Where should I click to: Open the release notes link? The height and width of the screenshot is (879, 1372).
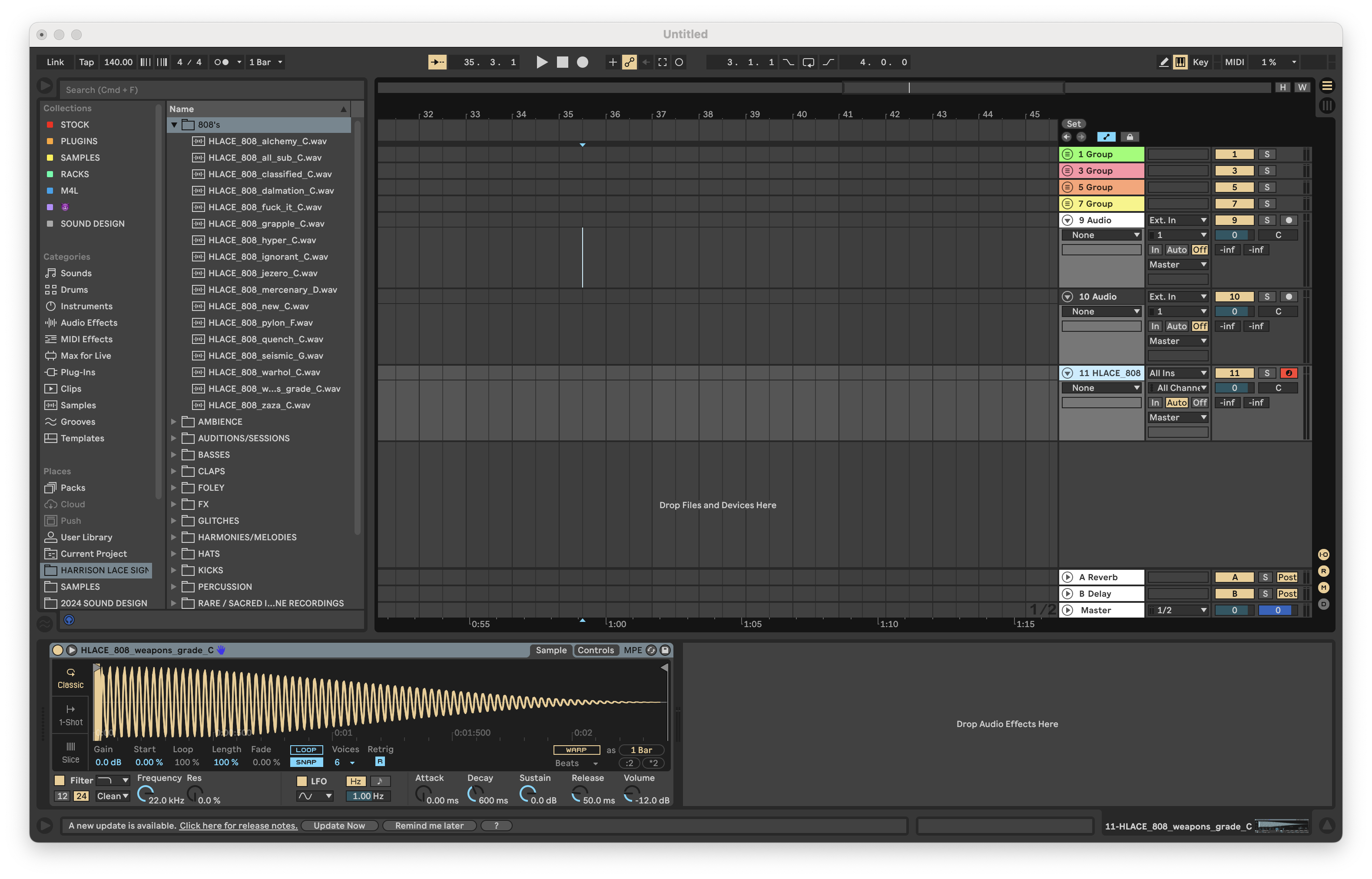[238, 825]
